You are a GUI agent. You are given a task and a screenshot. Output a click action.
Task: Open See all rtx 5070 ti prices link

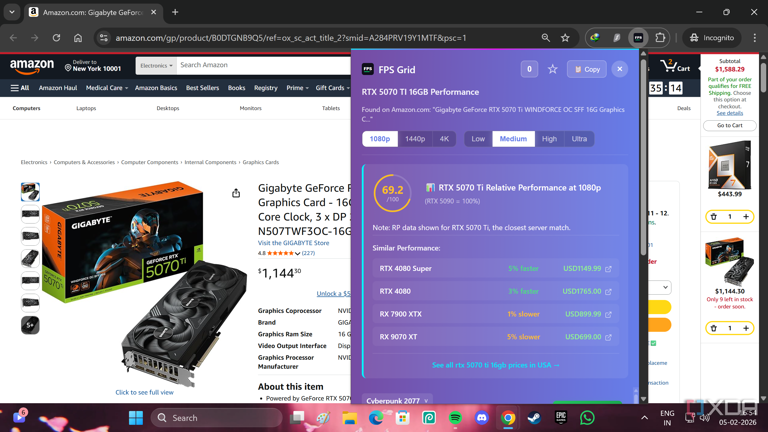click(496, 365)
